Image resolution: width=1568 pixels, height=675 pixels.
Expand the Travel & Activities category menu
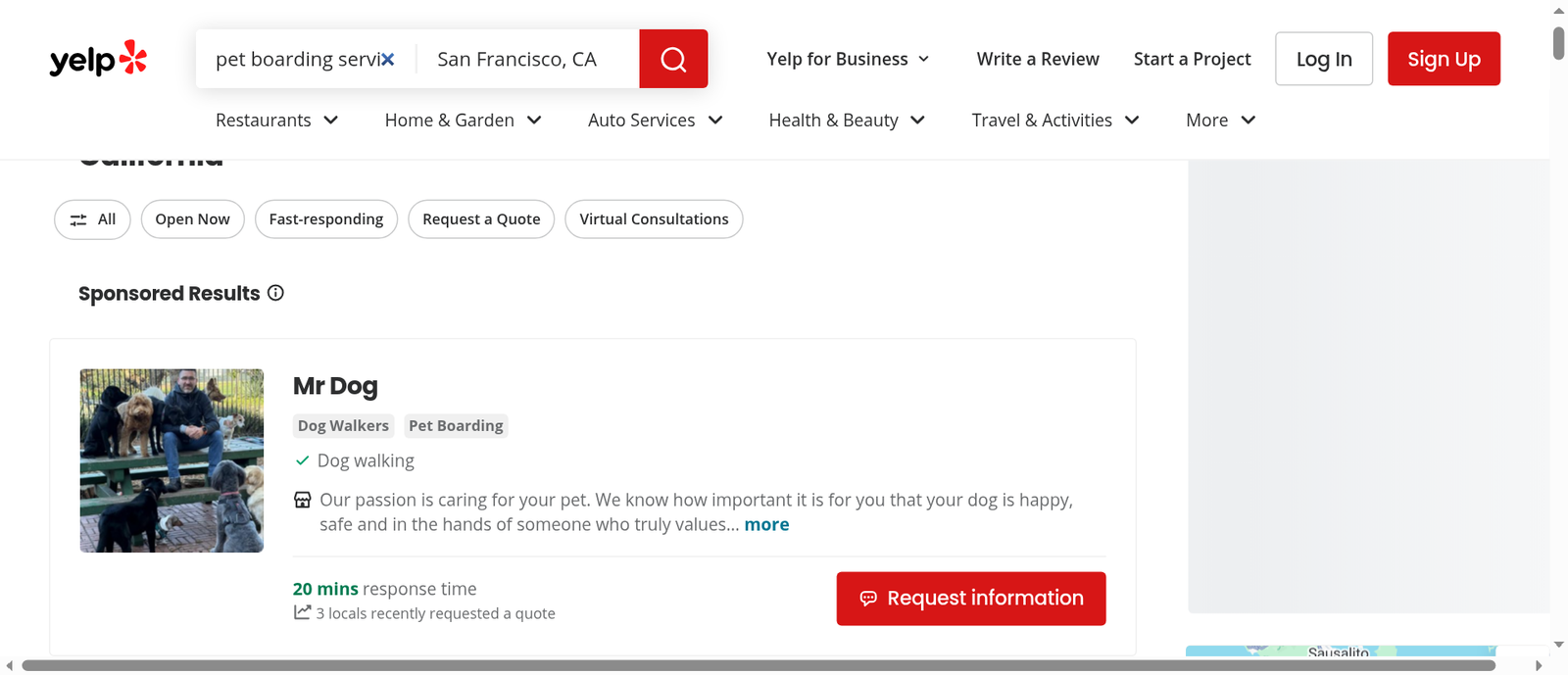click(1055, 120)
